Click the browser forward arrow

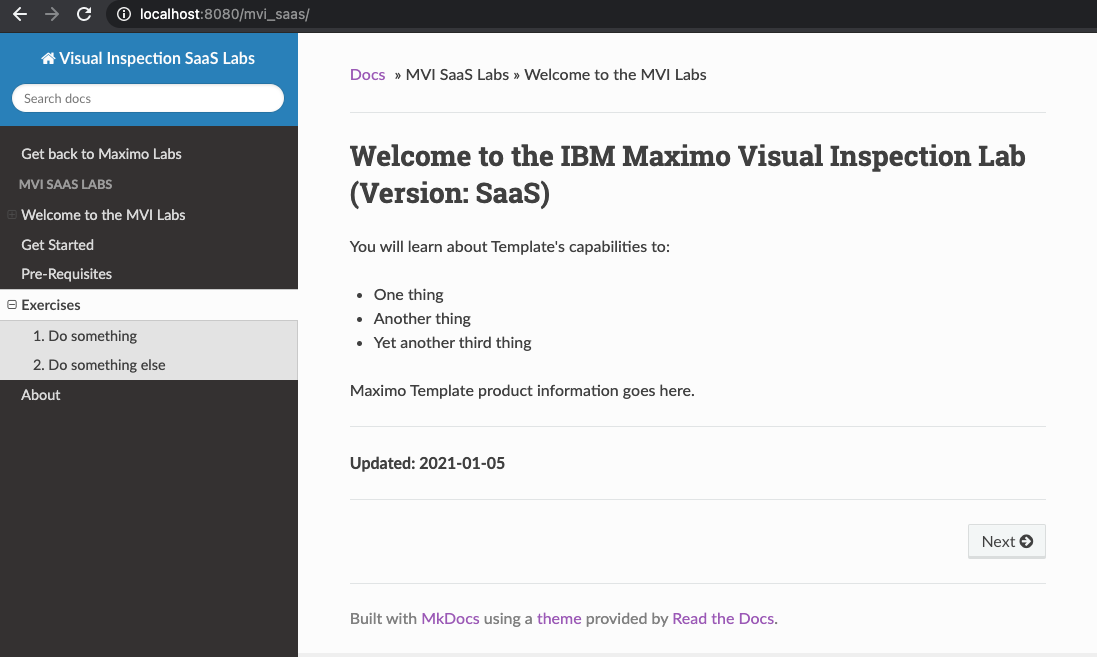tap(50, 15)
